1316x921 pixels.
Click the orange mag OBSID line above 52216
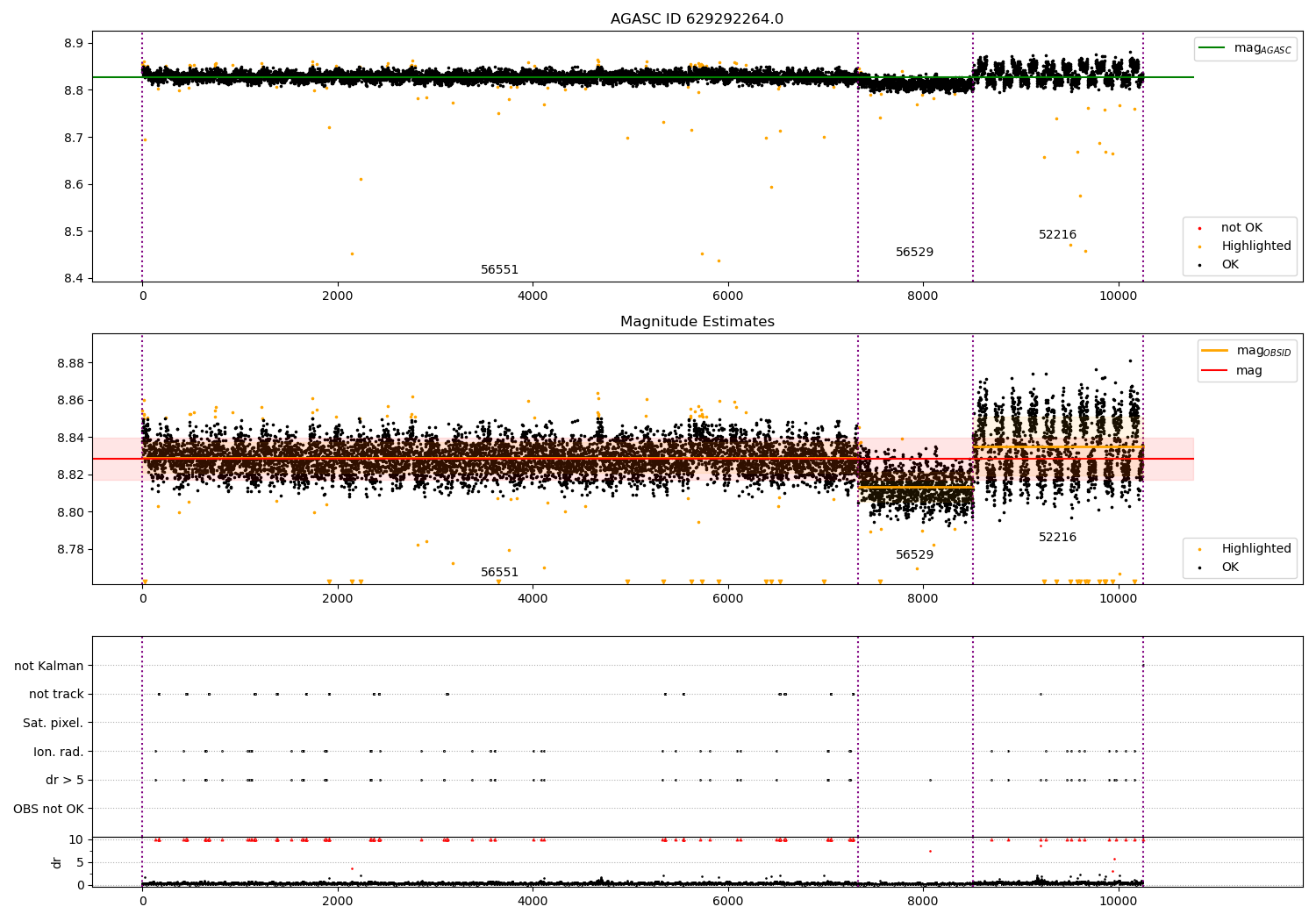pos(1057,447)
